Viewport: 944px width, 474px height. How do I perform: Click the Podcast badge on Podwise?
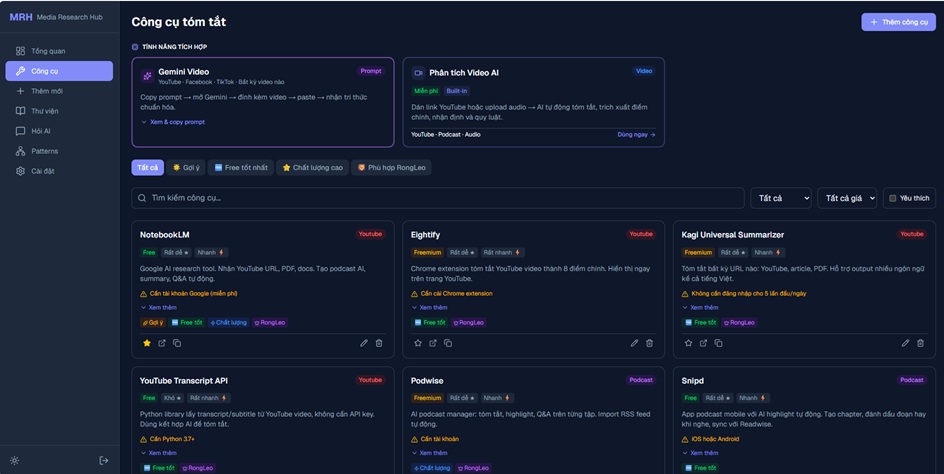click(641, 380)
